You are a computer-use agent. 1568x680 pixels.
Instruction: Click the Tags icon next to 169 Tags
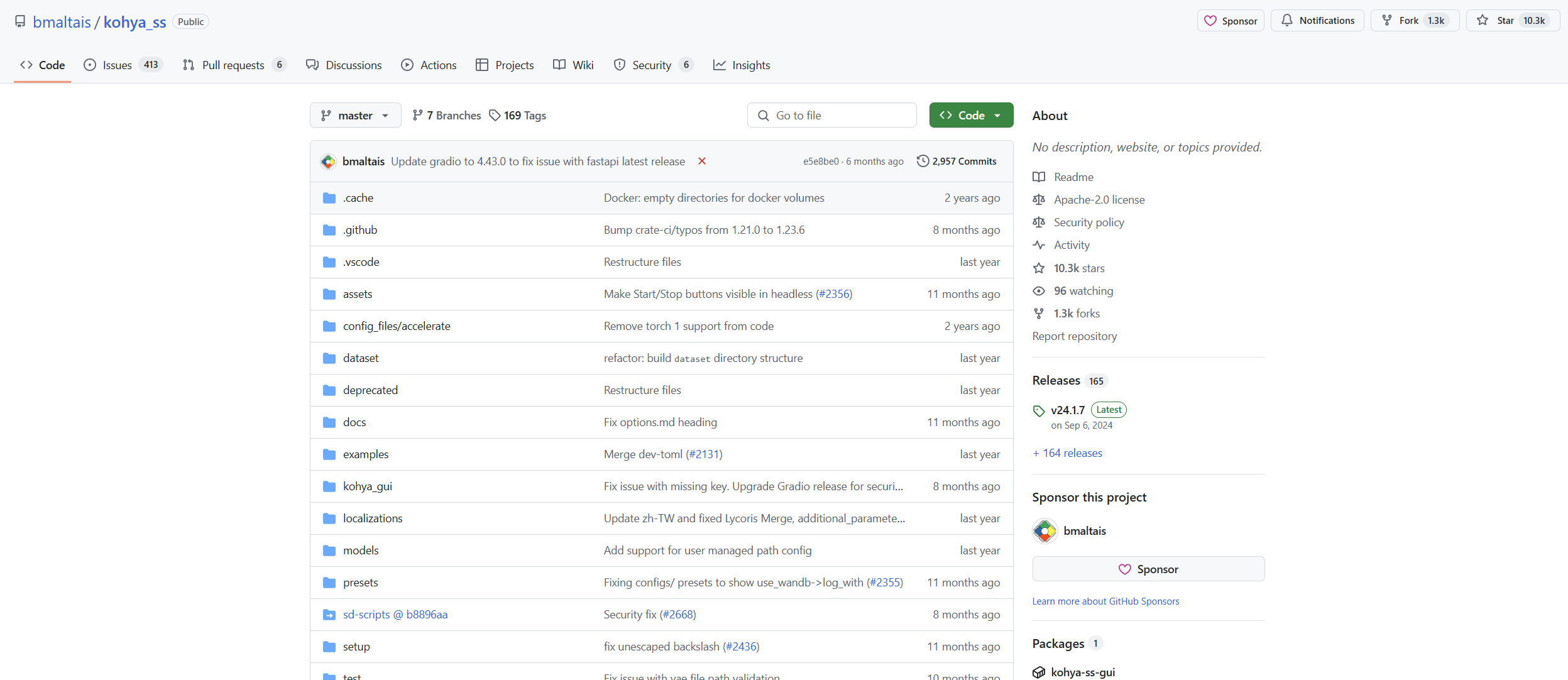pyautogui.click(x=495, y=116)
